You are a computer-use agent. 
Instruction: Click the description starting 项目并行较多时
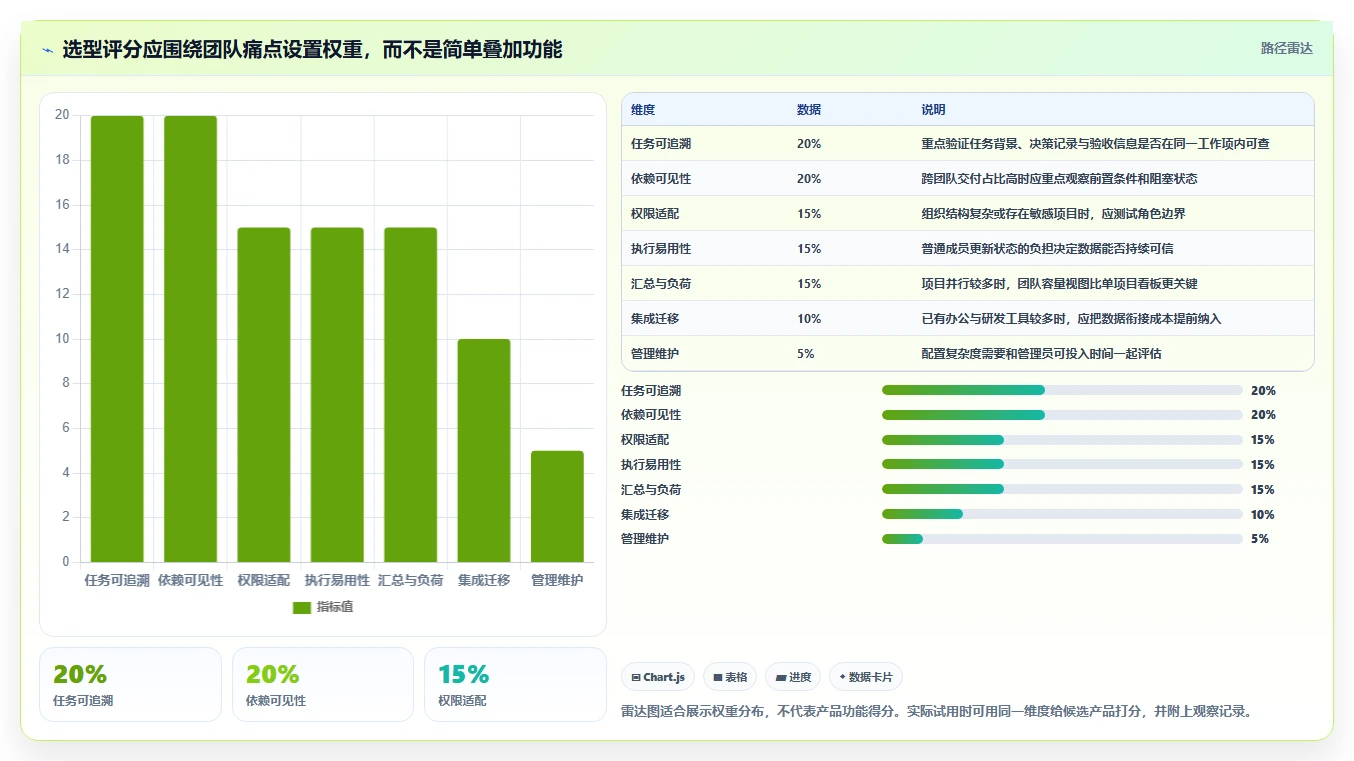pos(1059,284)
